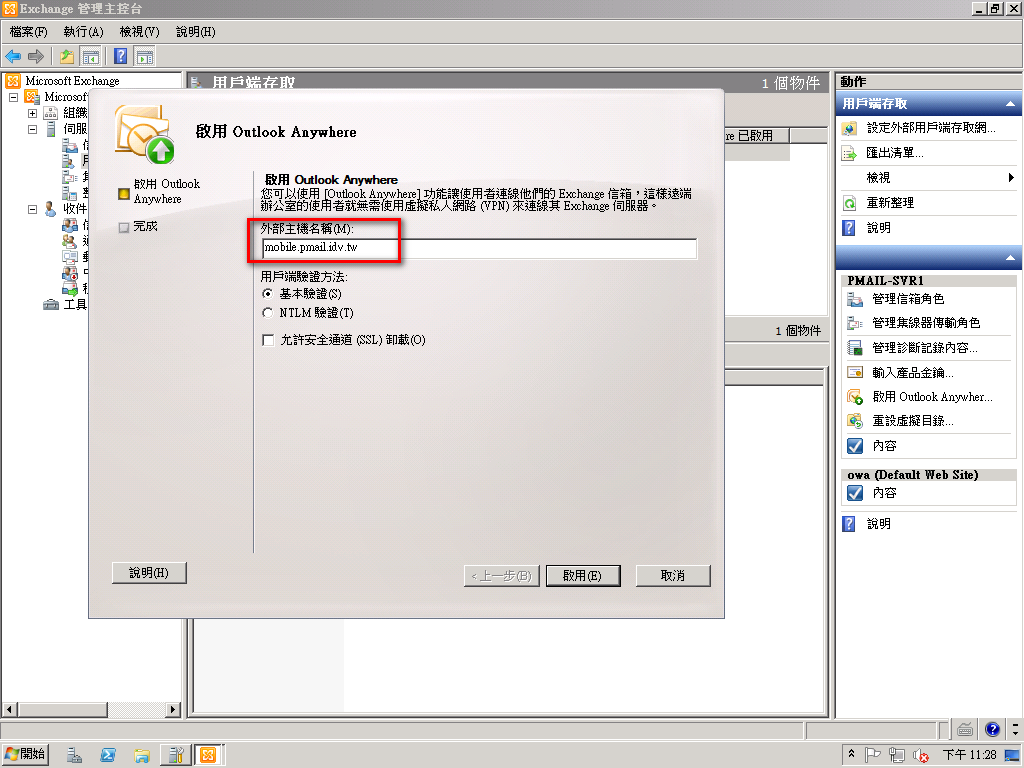Screen dimensions: 1024x768
Task: Open the 開始 Start menu
Action: click(25, 755)
